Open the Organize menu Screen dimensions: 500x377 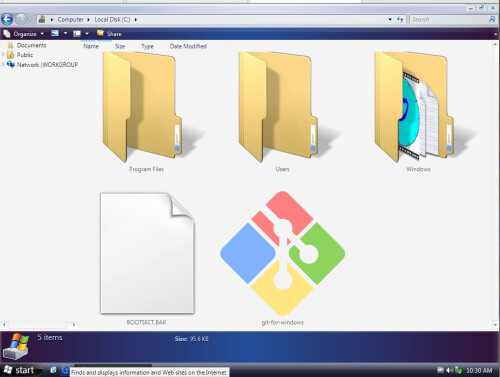click(24, 34)
